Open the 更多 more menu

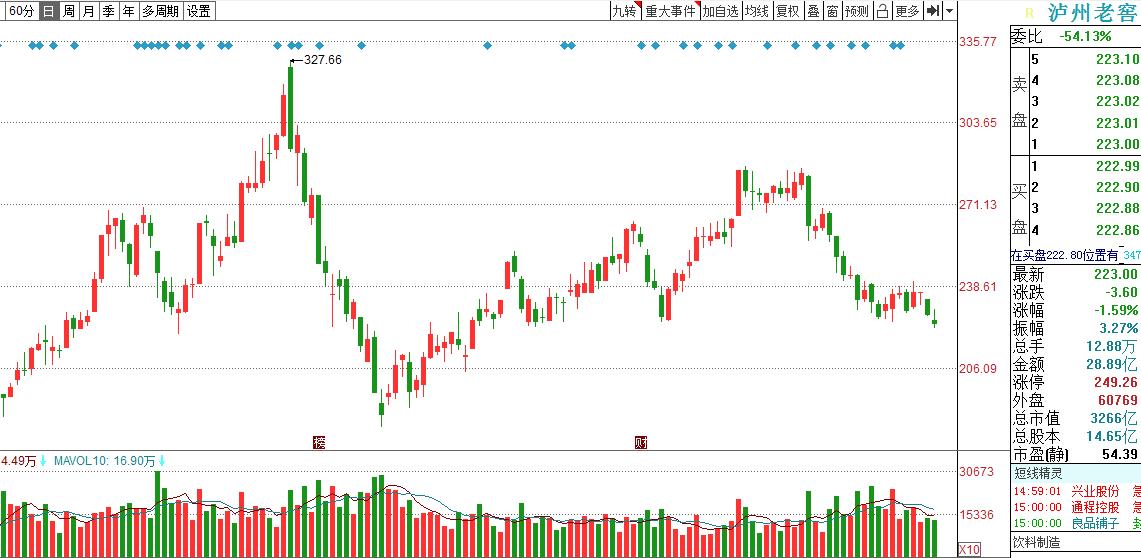[907, 11]
